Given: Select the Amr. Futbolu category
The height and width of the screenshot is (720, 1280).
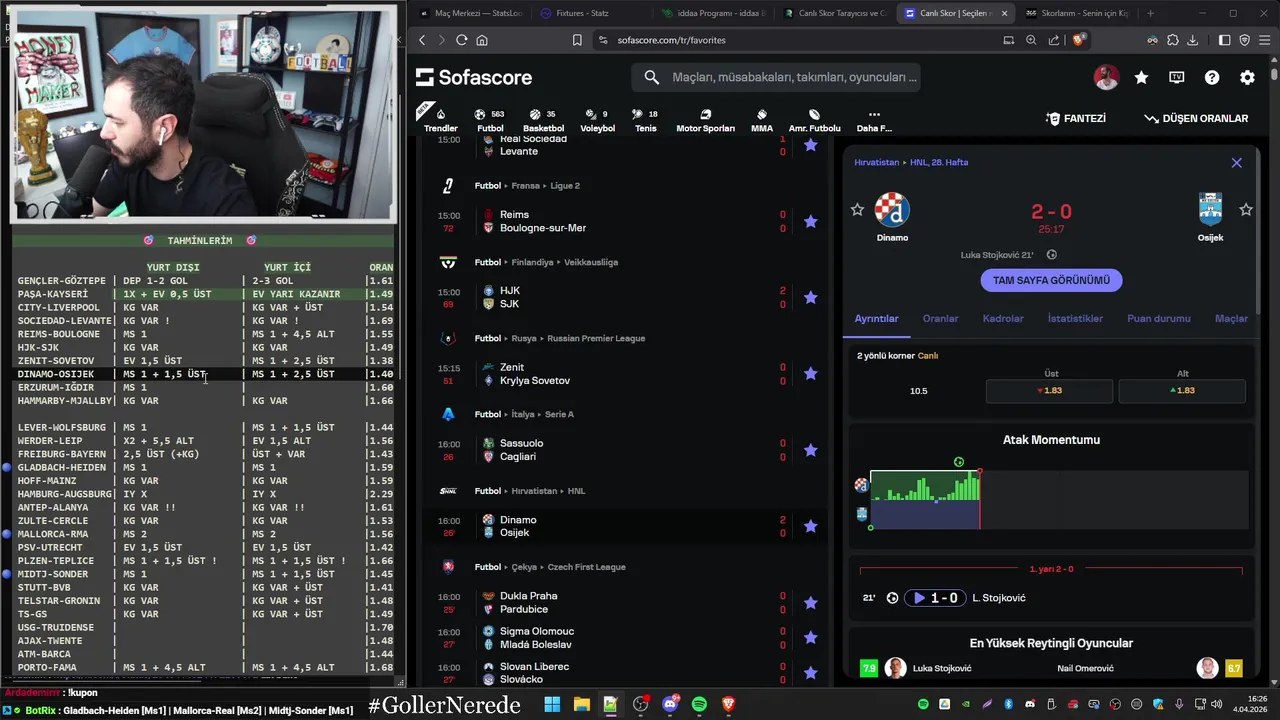Looking at the screenshot, I should [x=814, y=120].
